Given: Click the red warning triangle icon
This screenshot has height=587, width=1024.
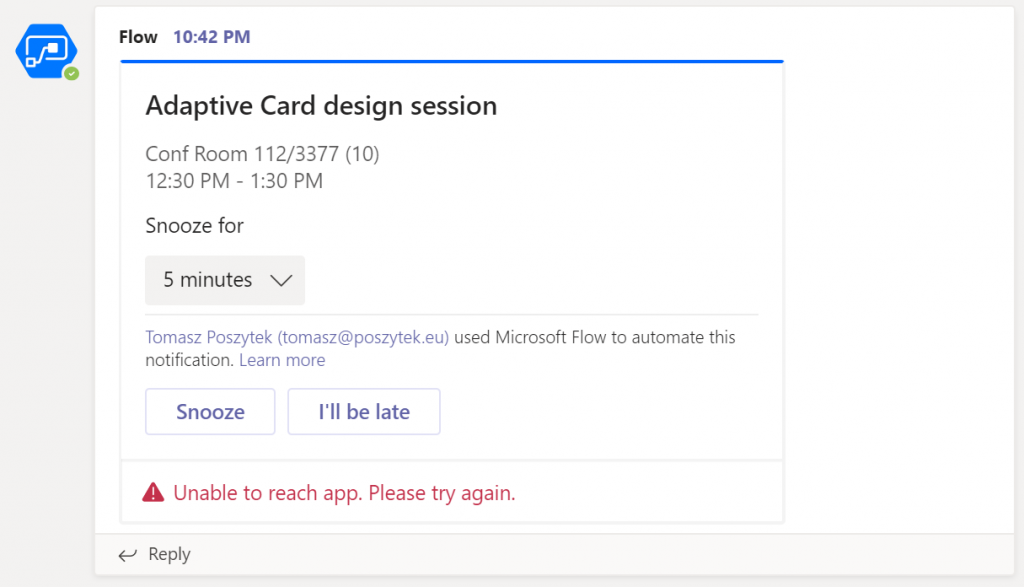Looking at the screenshot, I should [153, 492].
